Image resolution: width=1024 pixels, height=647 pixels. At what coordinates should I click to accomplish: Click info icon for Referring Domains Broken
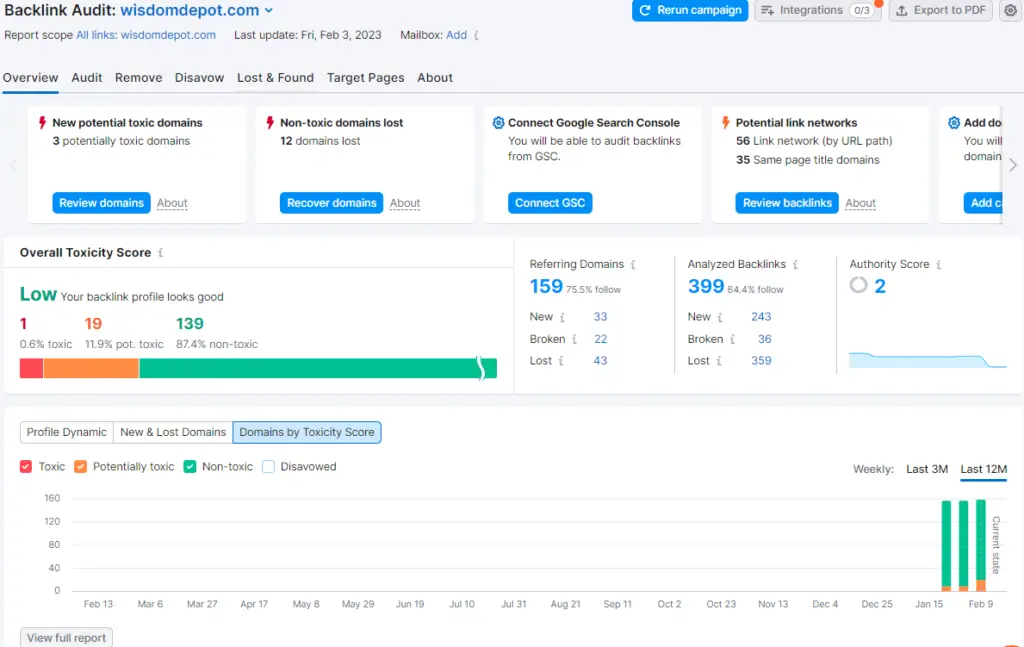(574, 339)
